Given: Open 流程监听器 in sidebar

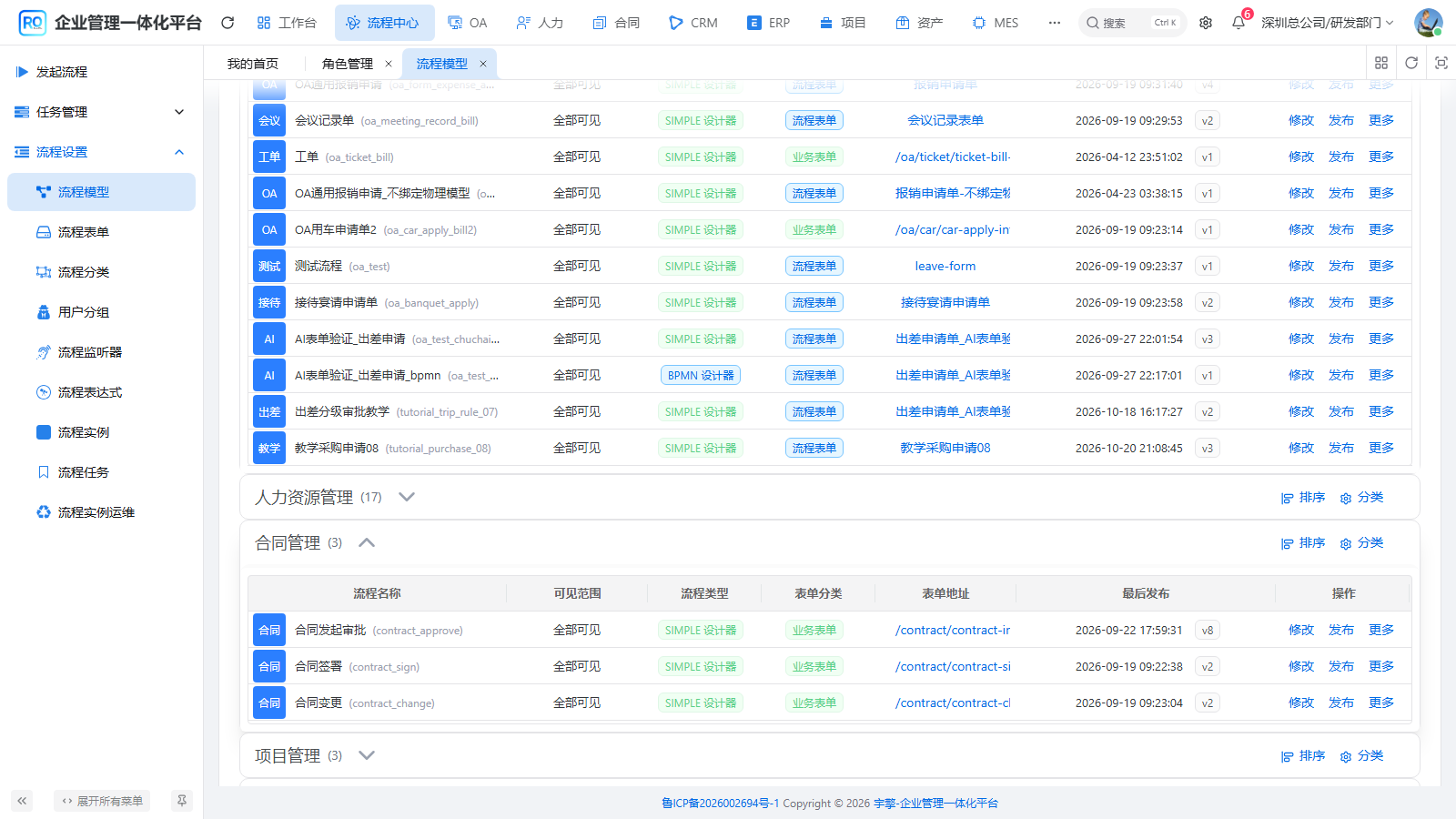Looking at the screenshot, I should (x=101, y=352).
